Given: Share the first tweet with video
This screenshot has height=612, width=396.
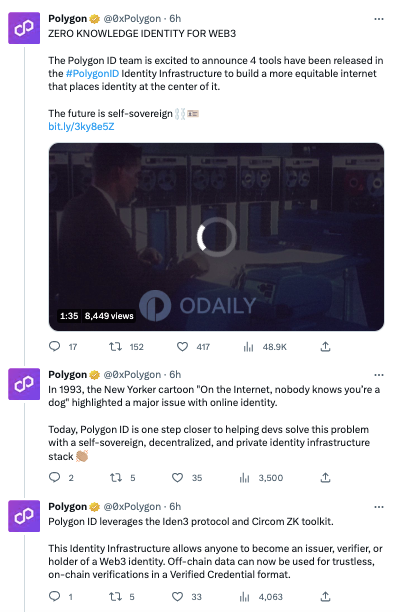Looking at the screenshot, I should click(325, 346).
